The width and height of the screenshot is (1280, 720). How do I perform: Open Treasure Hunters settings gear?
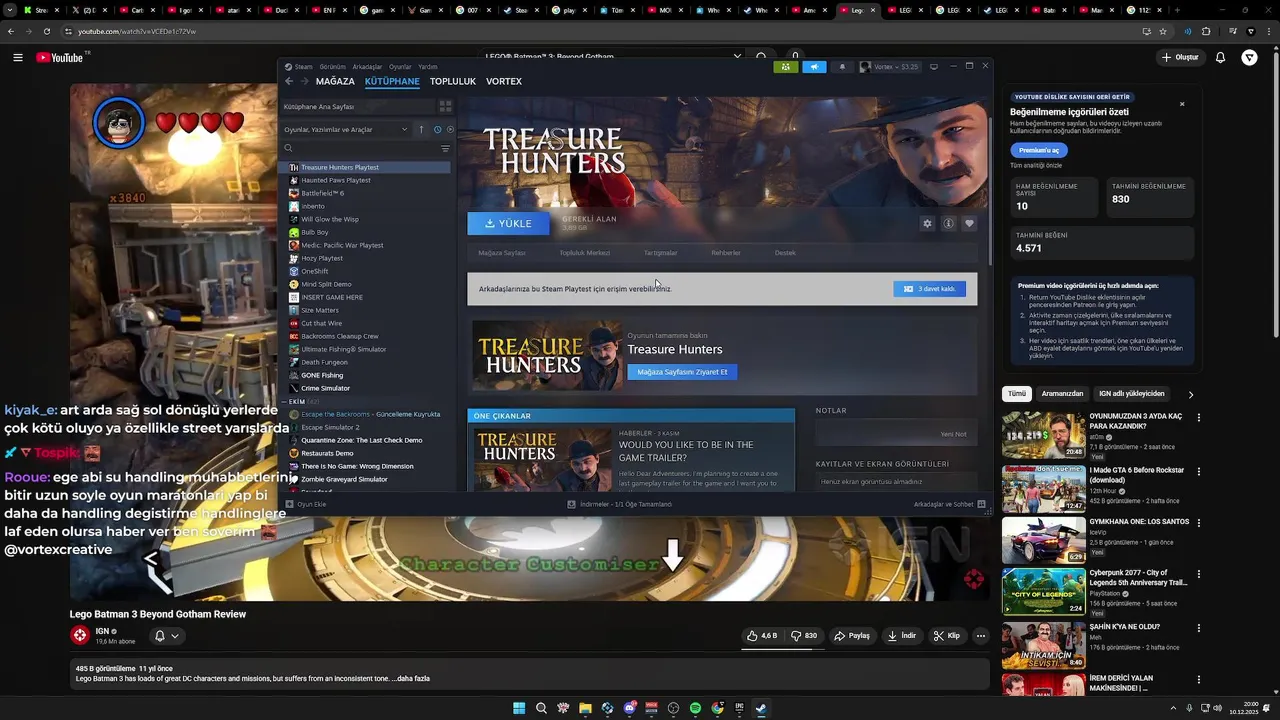[x=927, y=224]
